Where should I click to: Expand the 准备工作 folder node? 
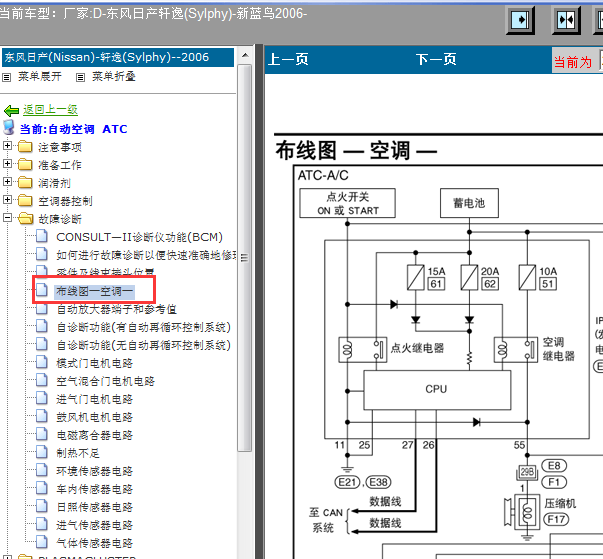7,163
